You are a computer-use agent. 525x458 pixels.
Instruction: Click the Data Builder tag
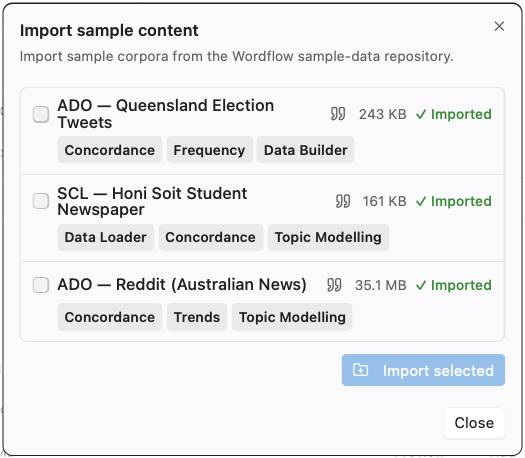[x=305, y=150]
